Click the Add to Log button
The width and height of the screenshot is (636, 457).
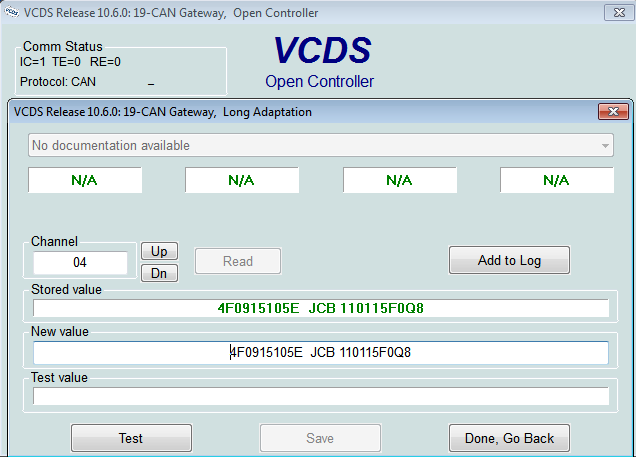coord(509,260)
